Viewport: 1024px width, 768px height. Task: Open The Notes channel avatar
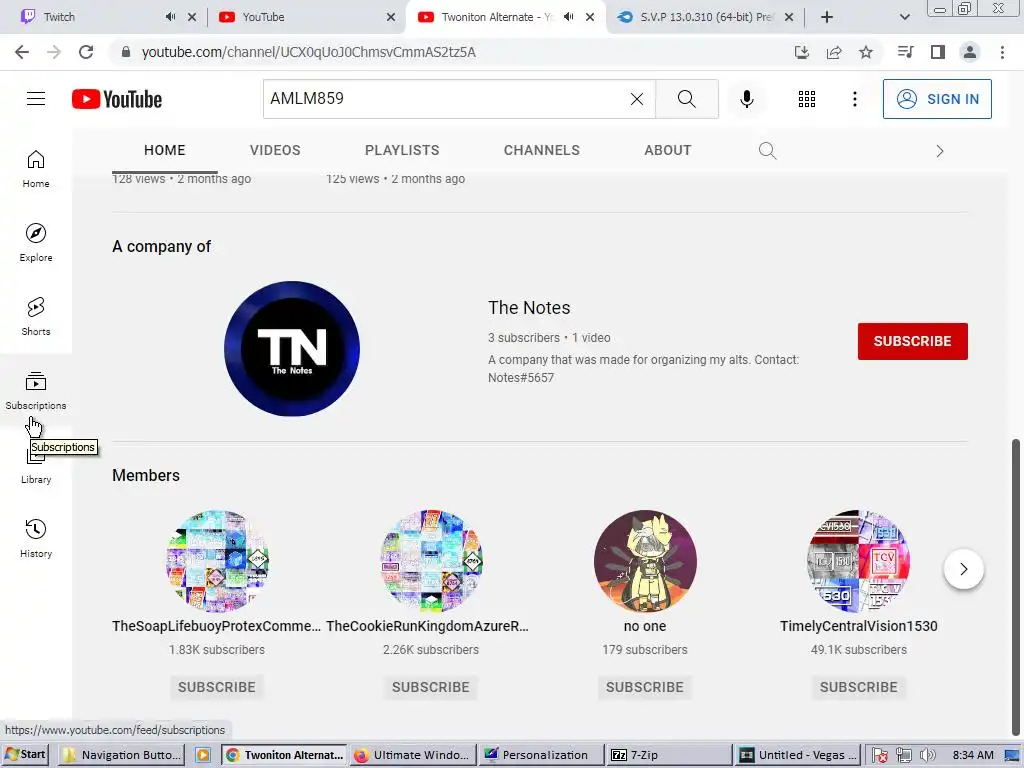(x=292, y=349)
